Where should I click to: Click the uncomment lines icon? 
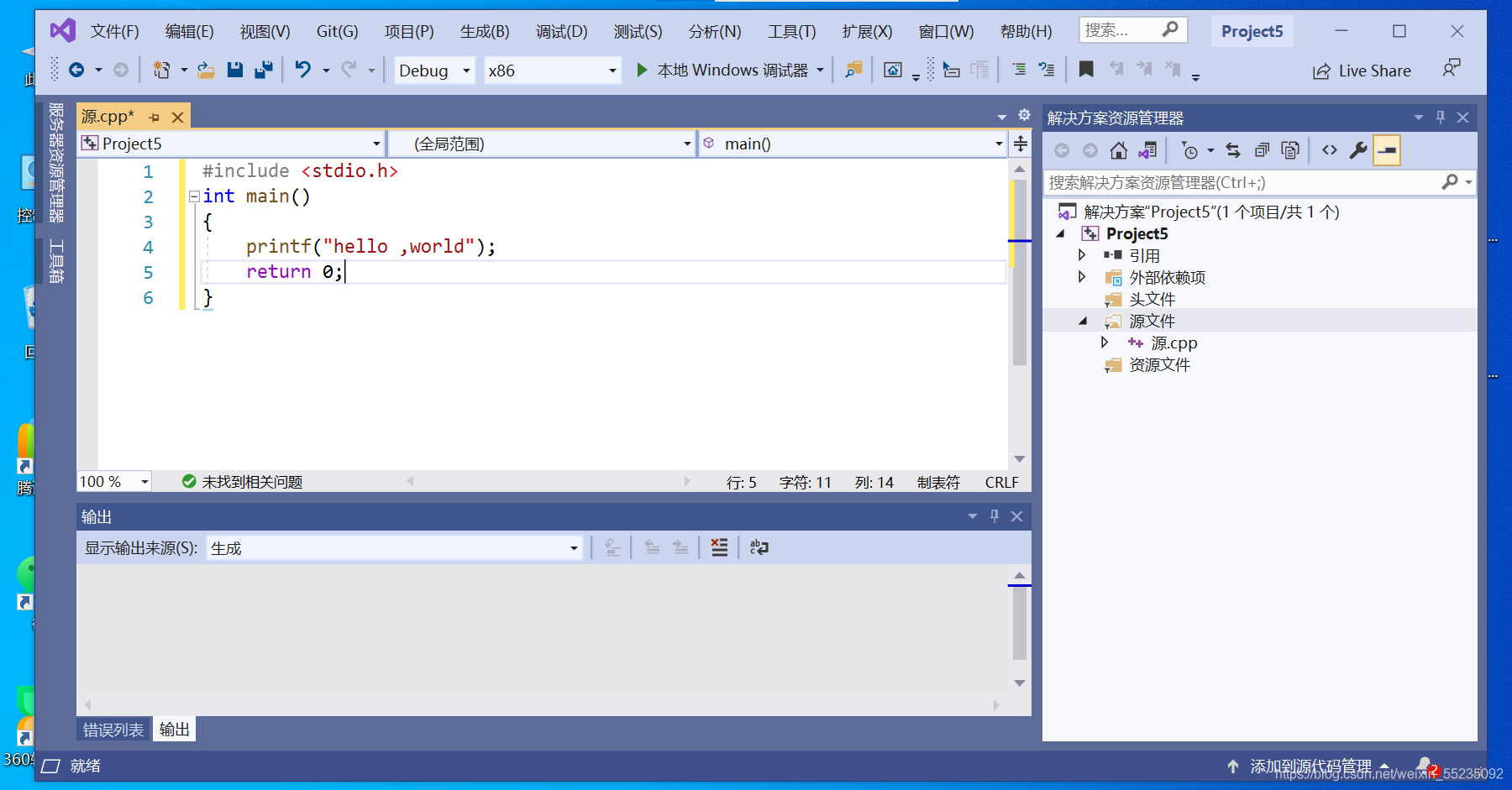(x=1047, y=70)
